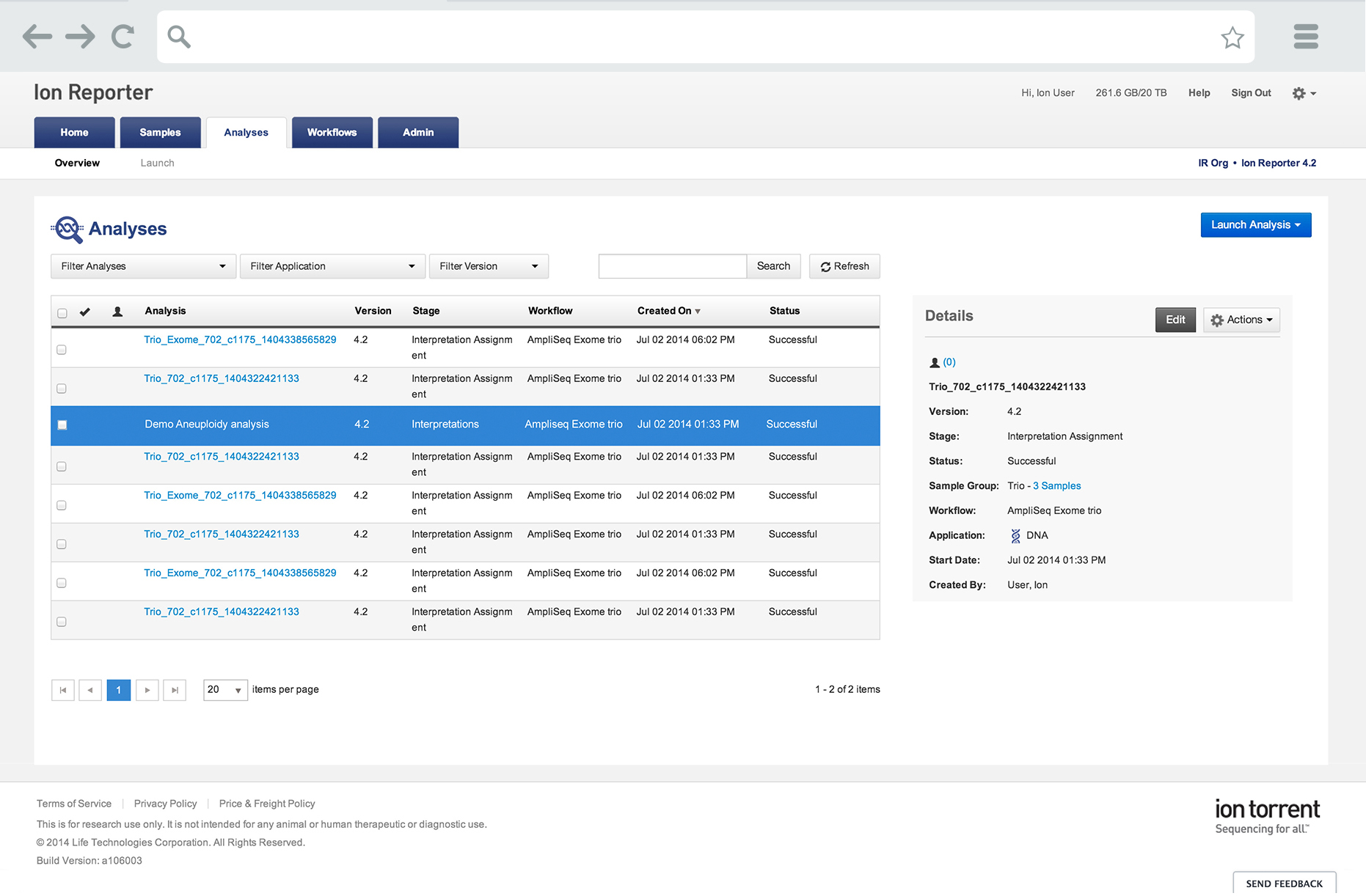Sort table by Status column header
This screenshot has height=896, width=1366.
tap(784, 311)
